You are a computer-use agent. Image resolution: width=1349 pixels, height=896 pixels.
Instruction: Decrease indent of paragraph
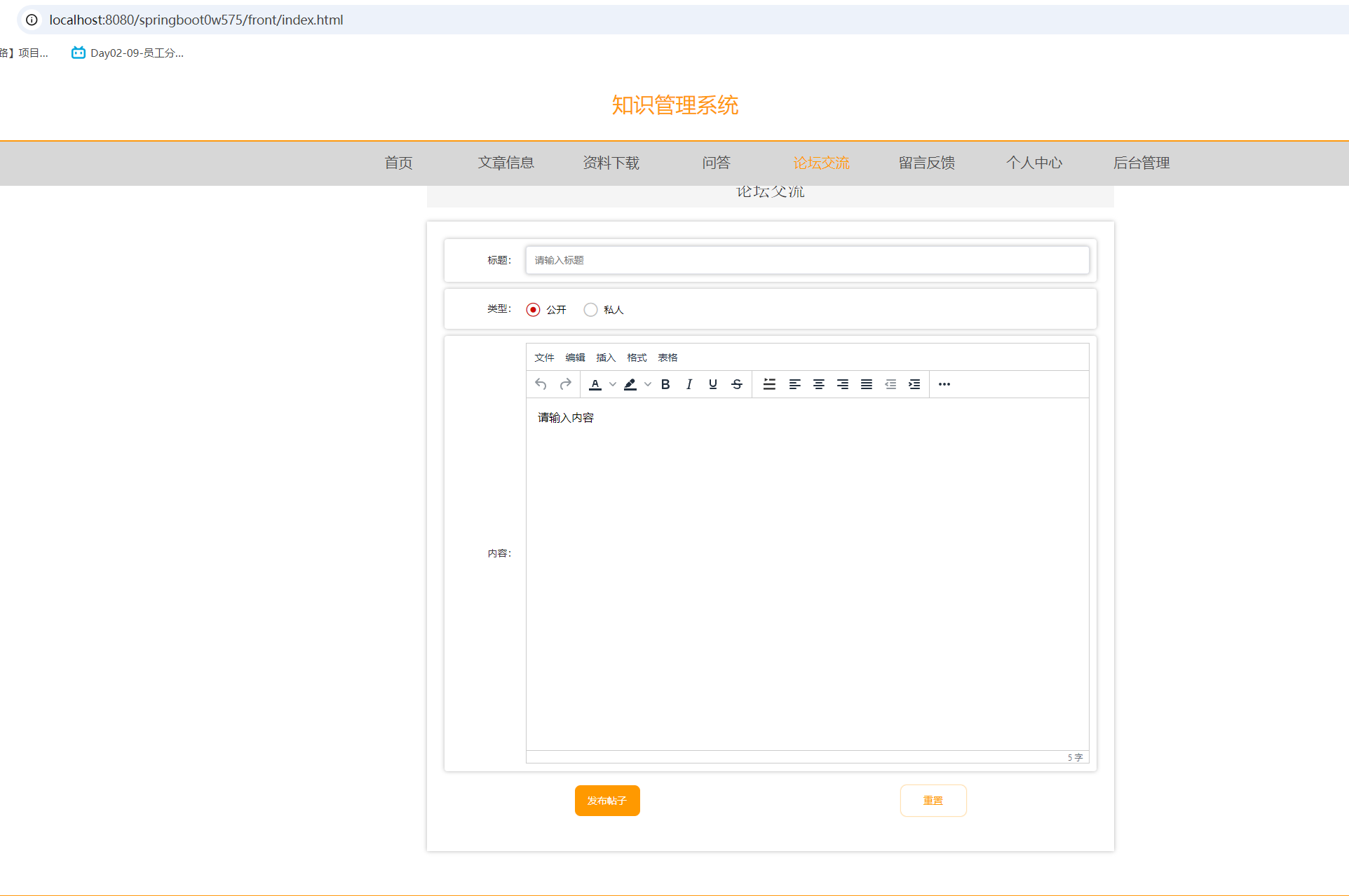pyautogui.click(x=890, y=384)
